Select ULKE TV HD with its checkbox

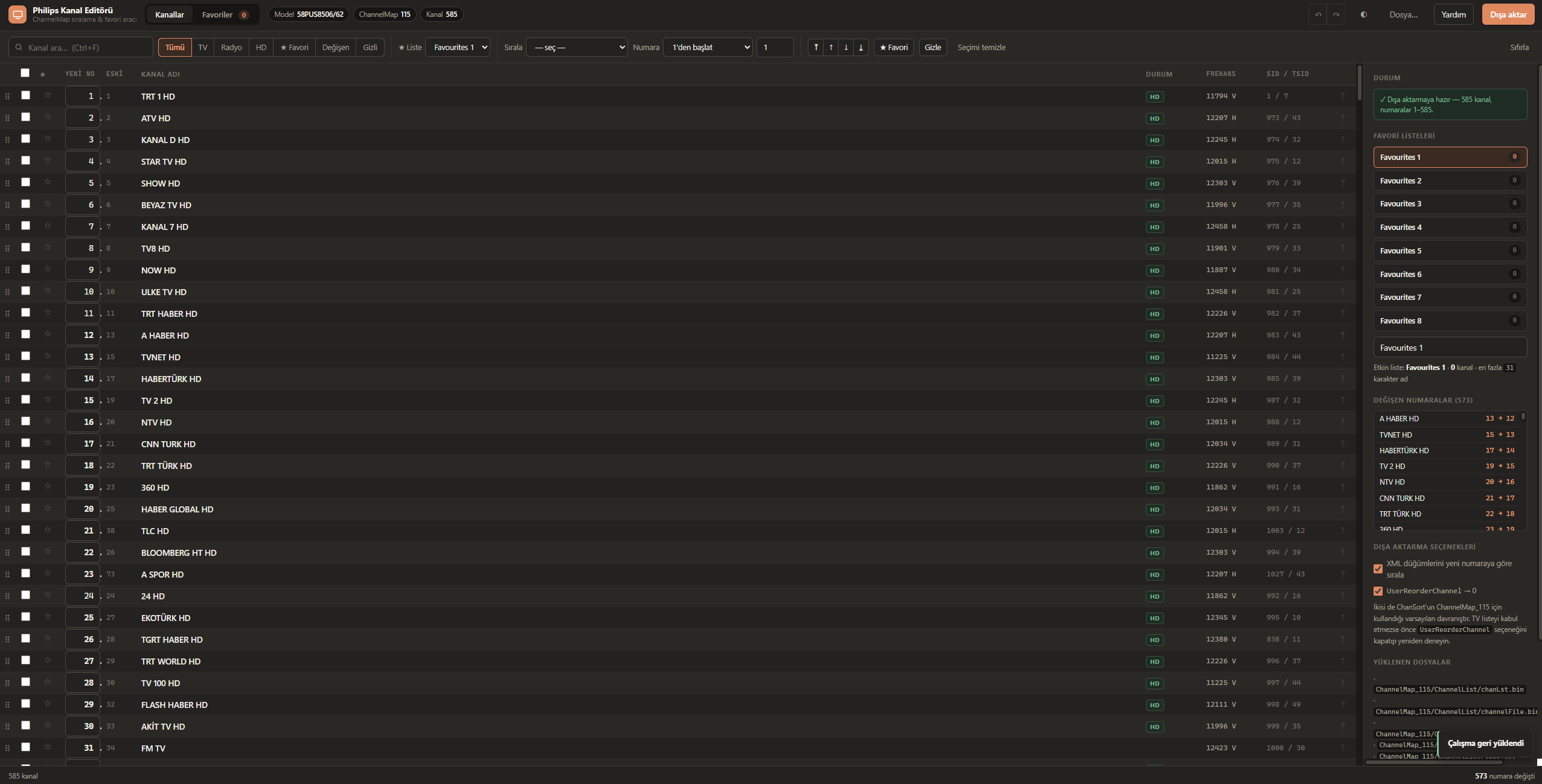[25, 291]
